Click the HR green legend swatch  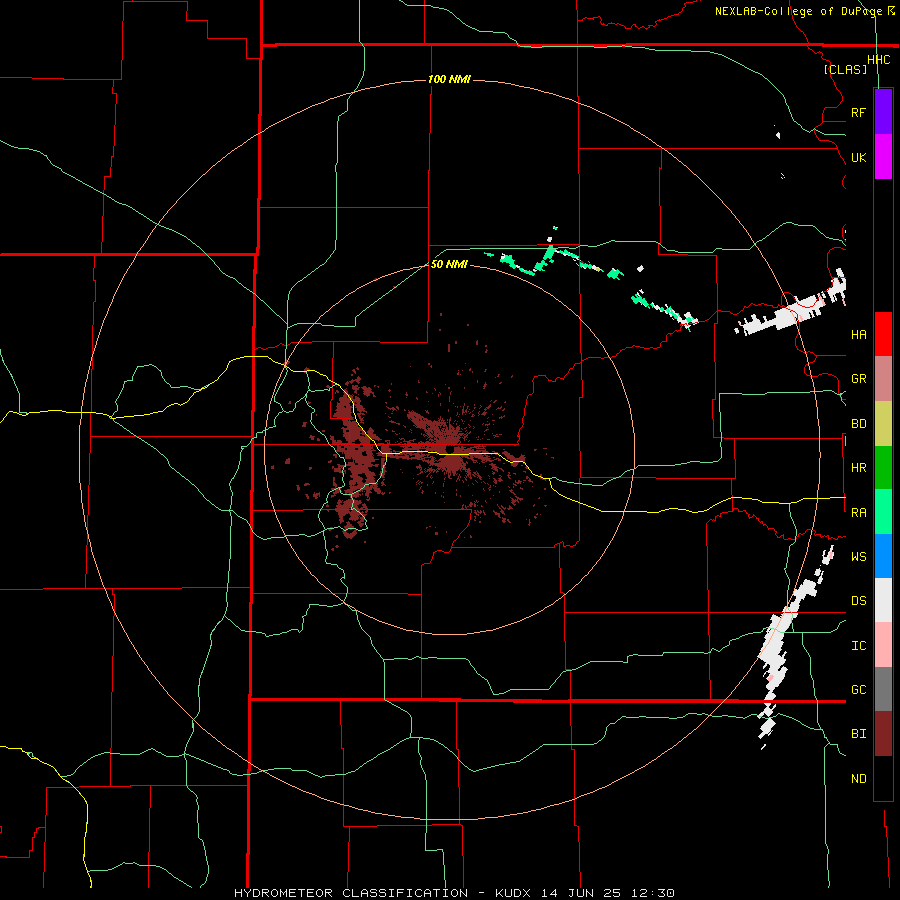(x=883, y=468)
